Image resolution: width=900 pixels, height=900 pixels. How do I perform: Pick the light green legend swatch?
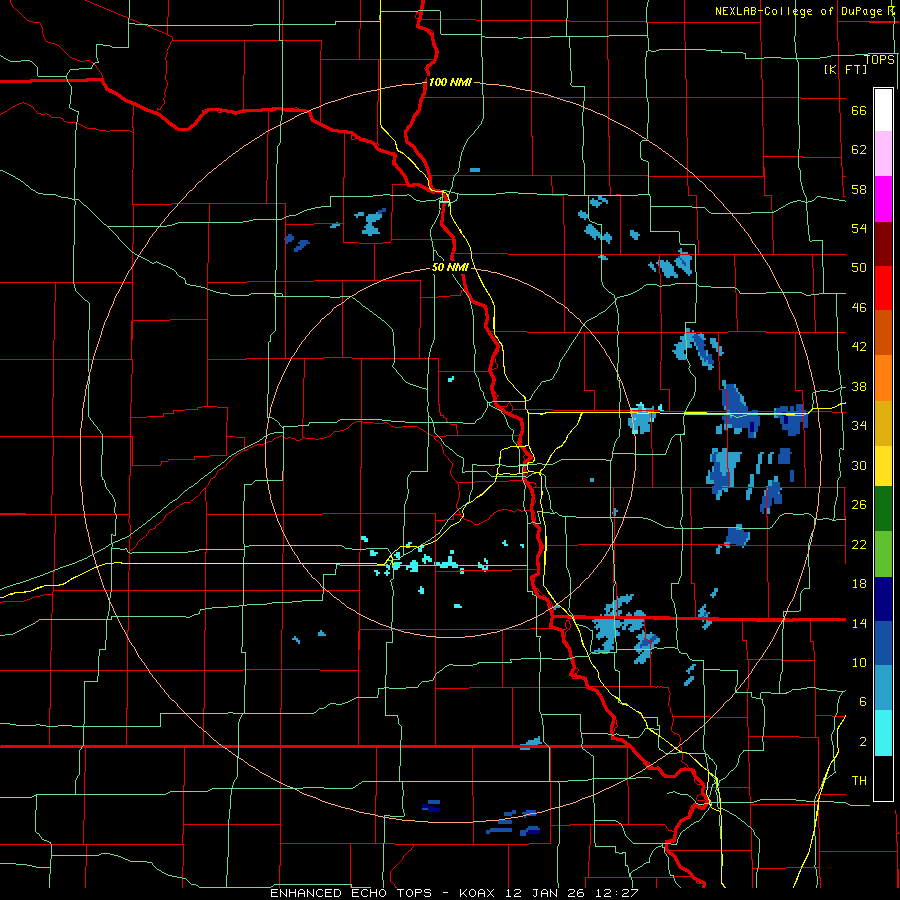(x=883, y=554)
